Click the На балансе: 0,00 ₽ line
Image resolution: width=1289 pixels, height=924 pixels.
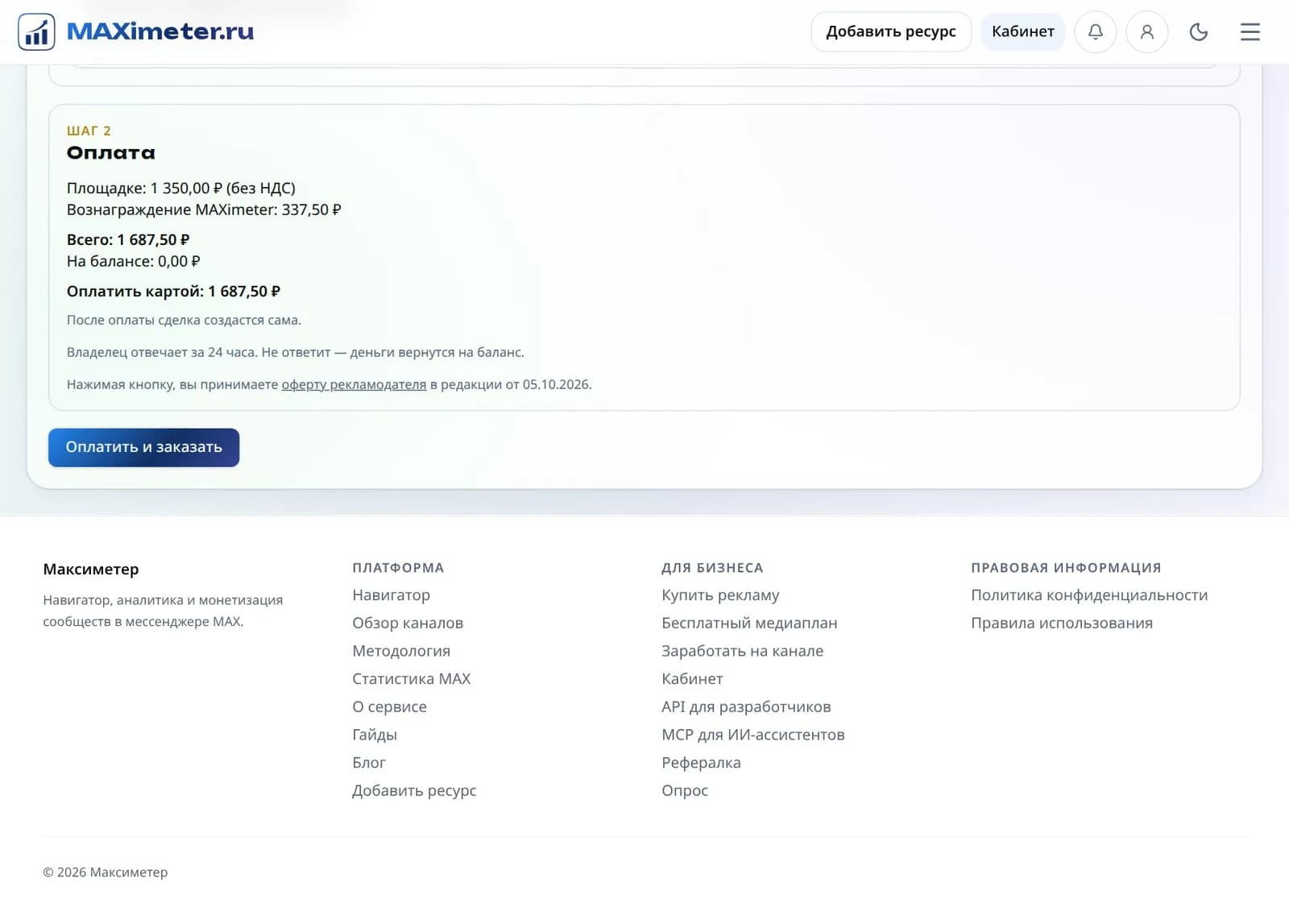134,262
